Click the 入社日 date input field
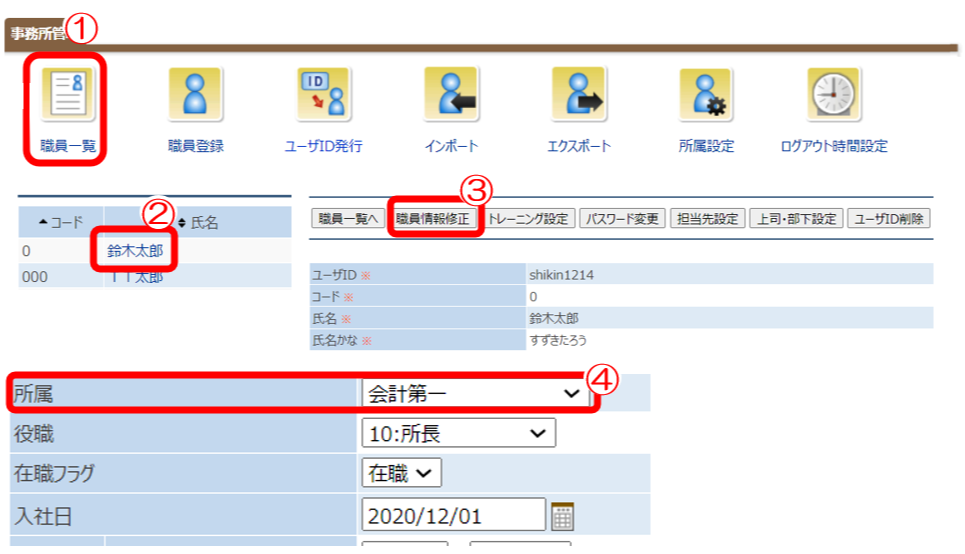The image size is (965, 554). point(453,516)
